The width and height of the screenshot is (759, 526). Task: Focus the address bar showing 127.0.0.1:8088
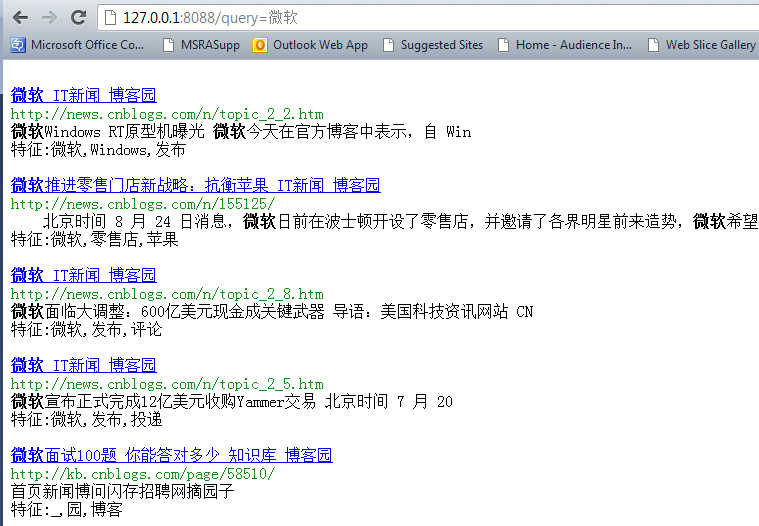tap(428, 18)
